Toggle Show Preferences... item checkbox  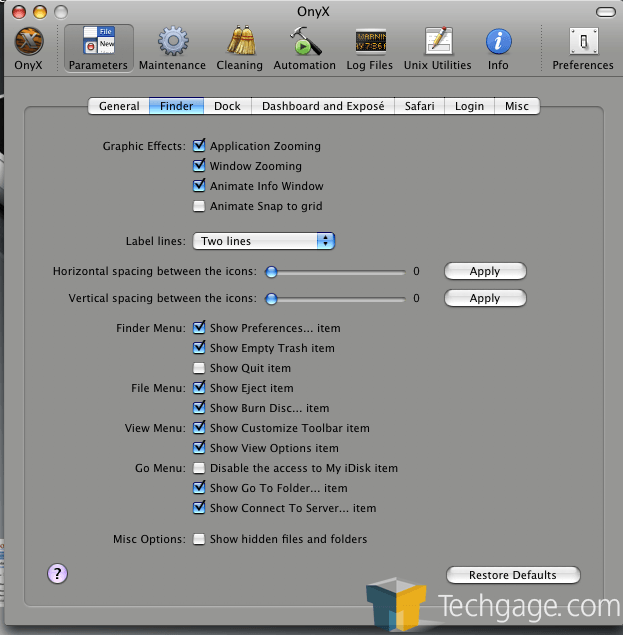(199, 328)
